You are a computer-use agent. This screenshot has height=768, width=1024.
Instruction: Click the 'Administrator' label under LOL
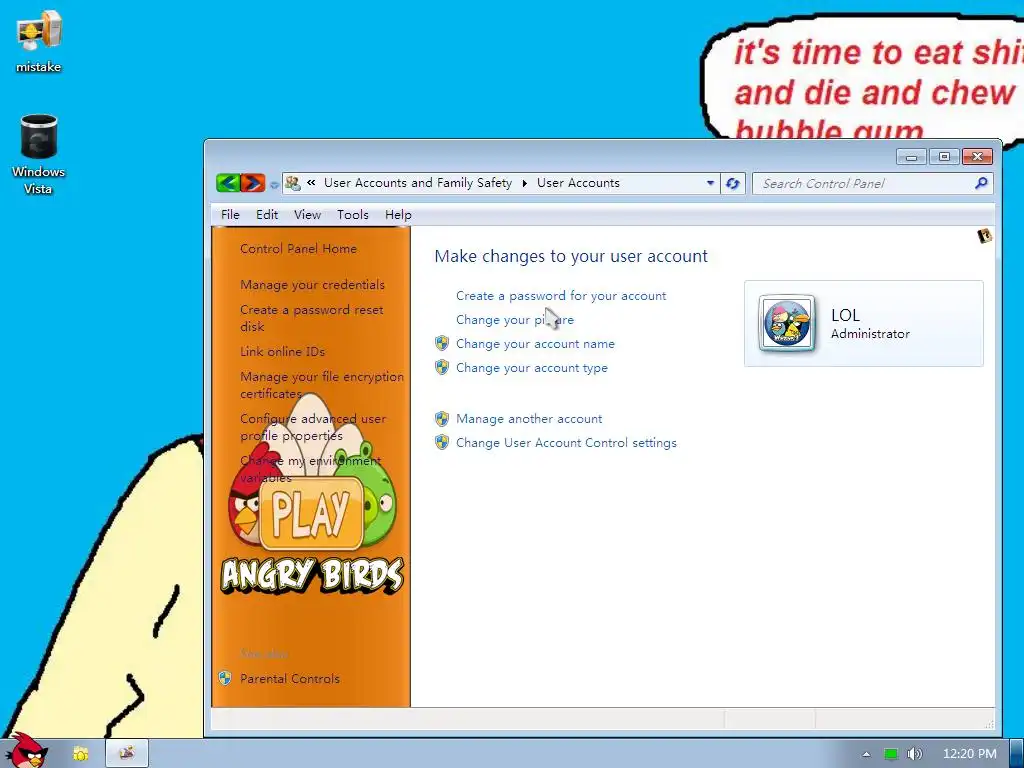pos(870,334)
